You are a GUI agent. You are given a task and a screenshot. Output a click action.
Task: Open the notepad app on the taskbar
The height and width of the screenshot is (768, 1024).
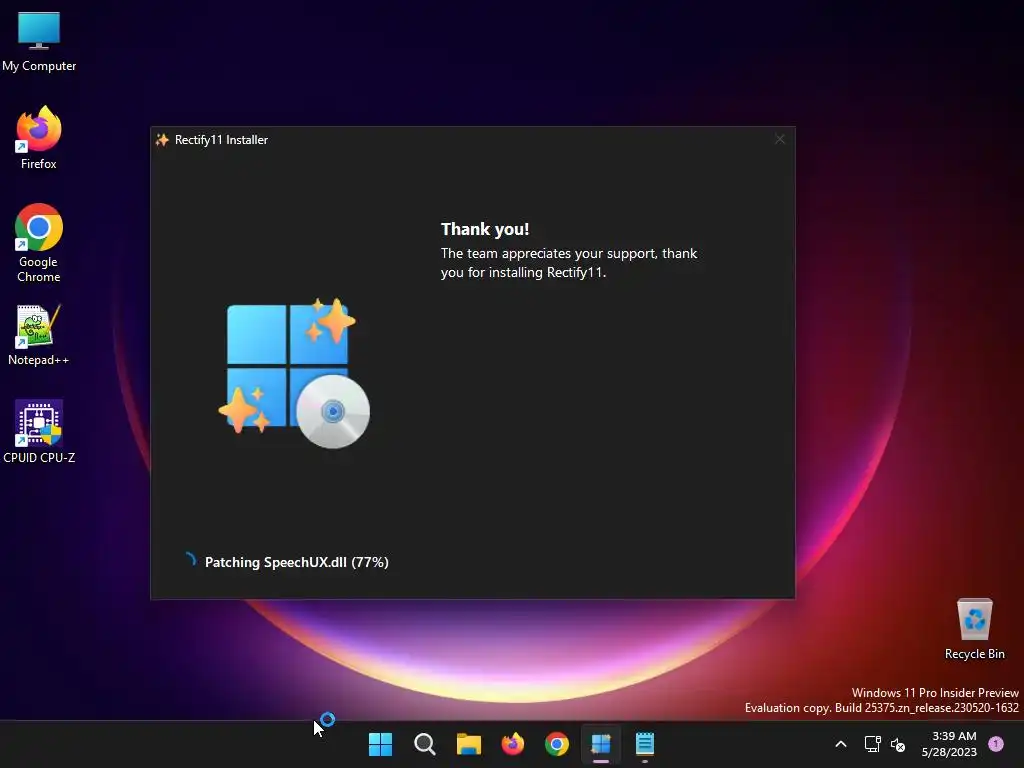pos(645,744)
